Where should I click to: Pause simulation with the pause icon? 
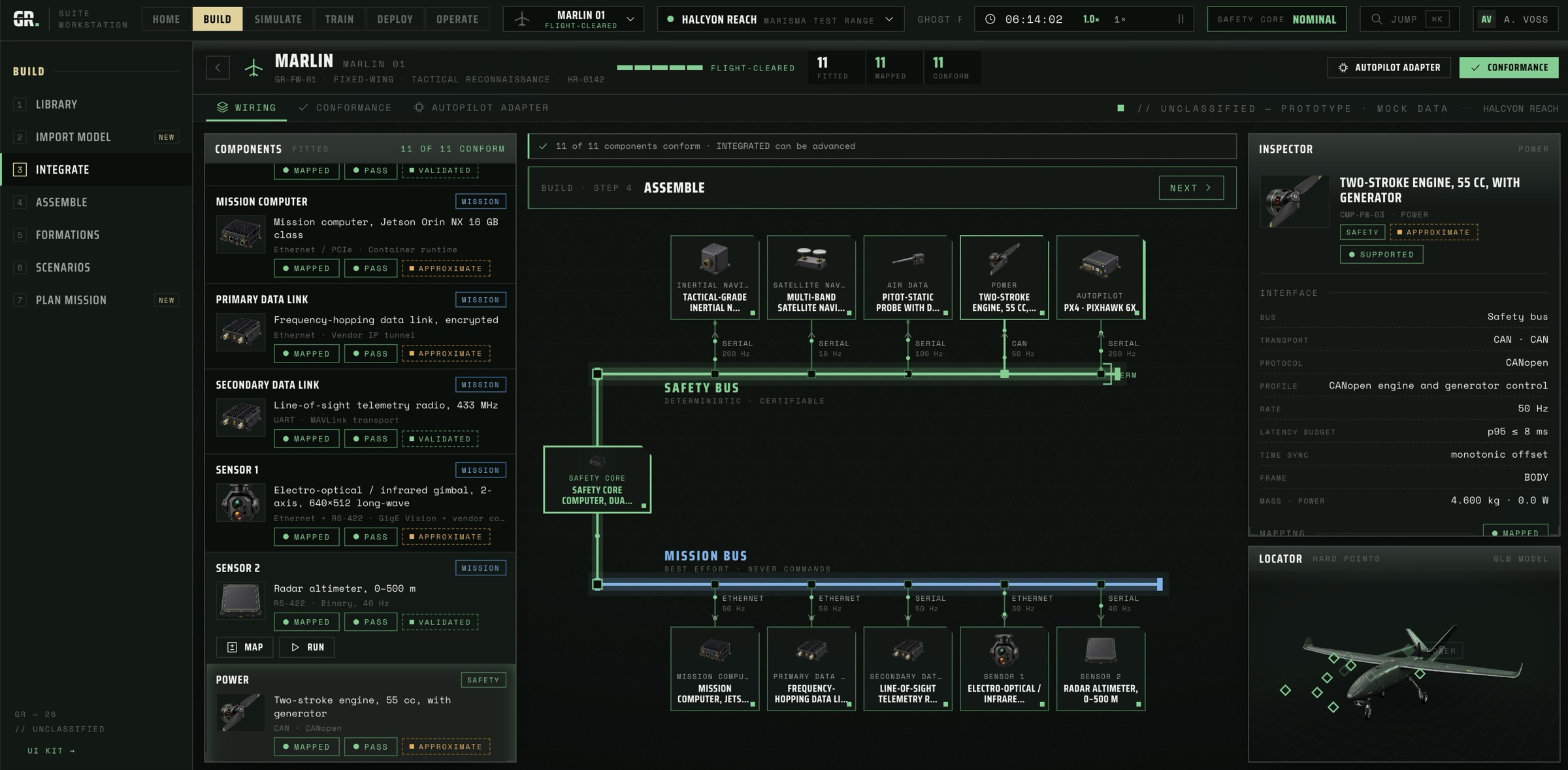tap(1181, 19)
